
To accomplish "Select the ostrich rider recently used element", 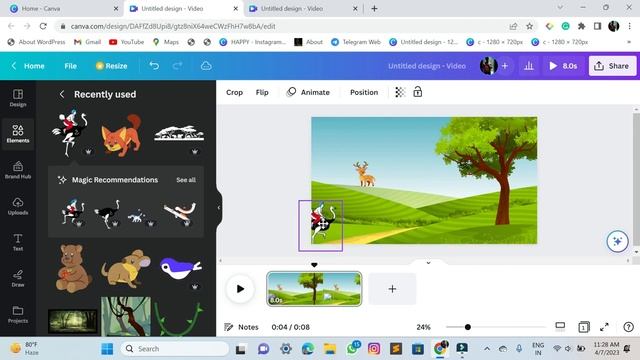I will [x=70, y=133].
